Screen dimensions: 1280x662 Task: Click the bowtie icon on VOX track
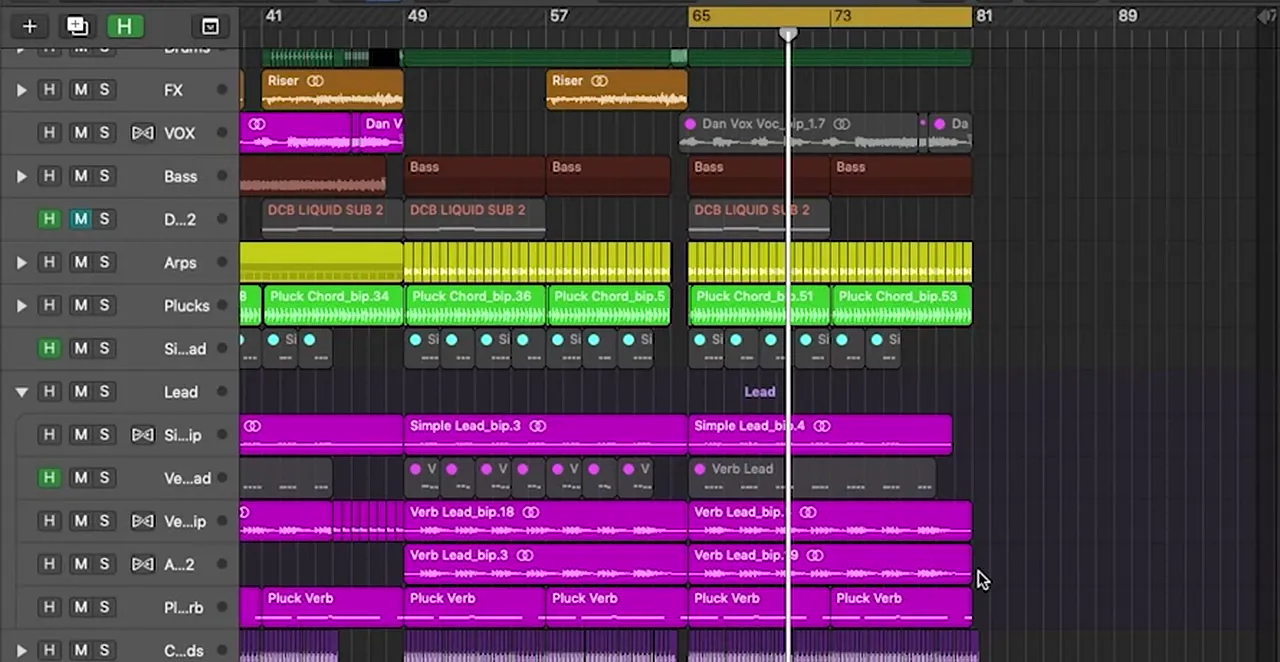click(143, 133)
